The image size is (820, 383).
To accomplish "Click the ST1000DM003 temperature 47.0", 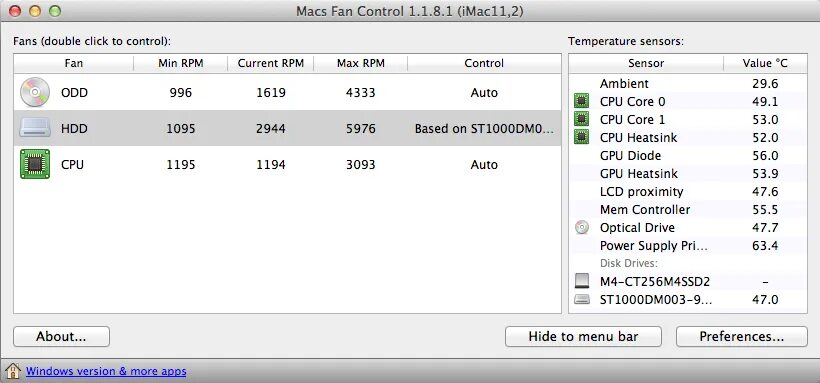I will pyautogui.click(x=765, y=300).
